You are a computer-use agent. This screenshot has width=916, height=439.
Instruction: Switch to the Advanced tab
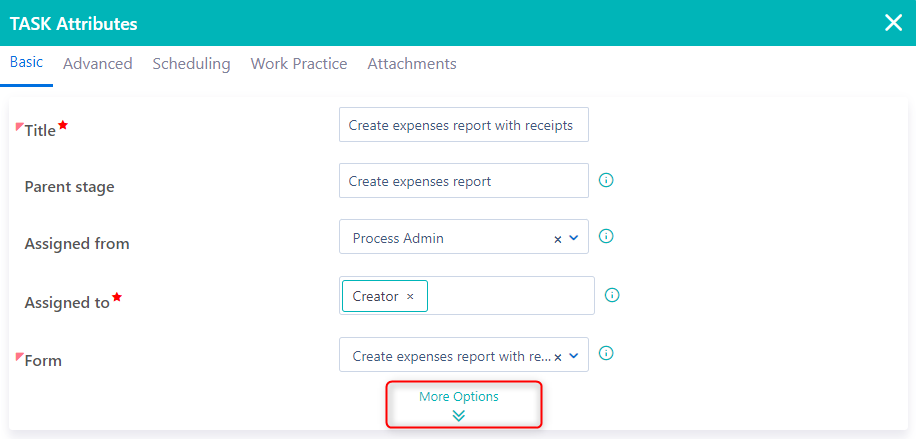click(x=98, y=64)
